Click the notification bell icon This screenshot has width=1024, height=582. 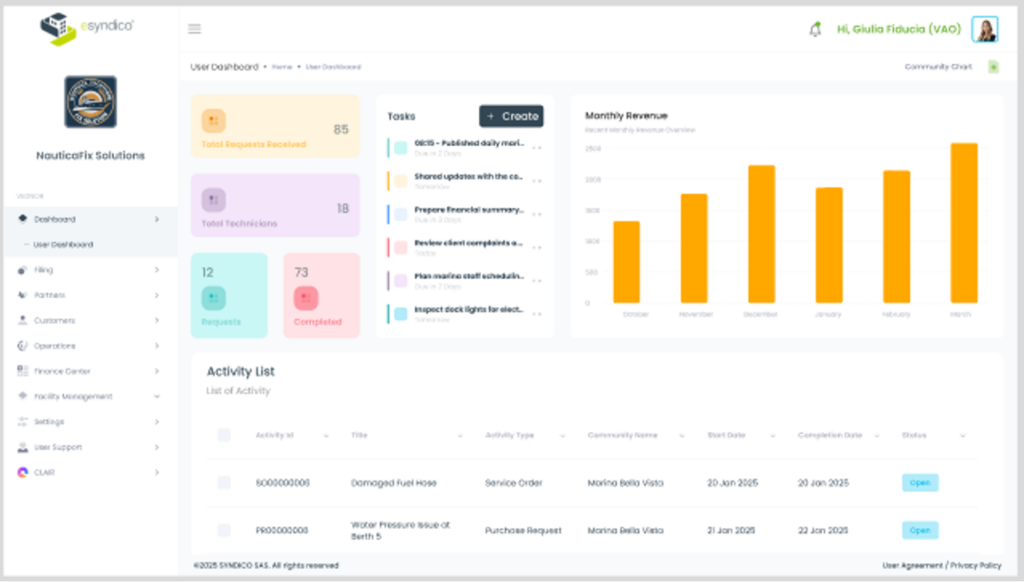pyautogui.click(x=815, y=30)
